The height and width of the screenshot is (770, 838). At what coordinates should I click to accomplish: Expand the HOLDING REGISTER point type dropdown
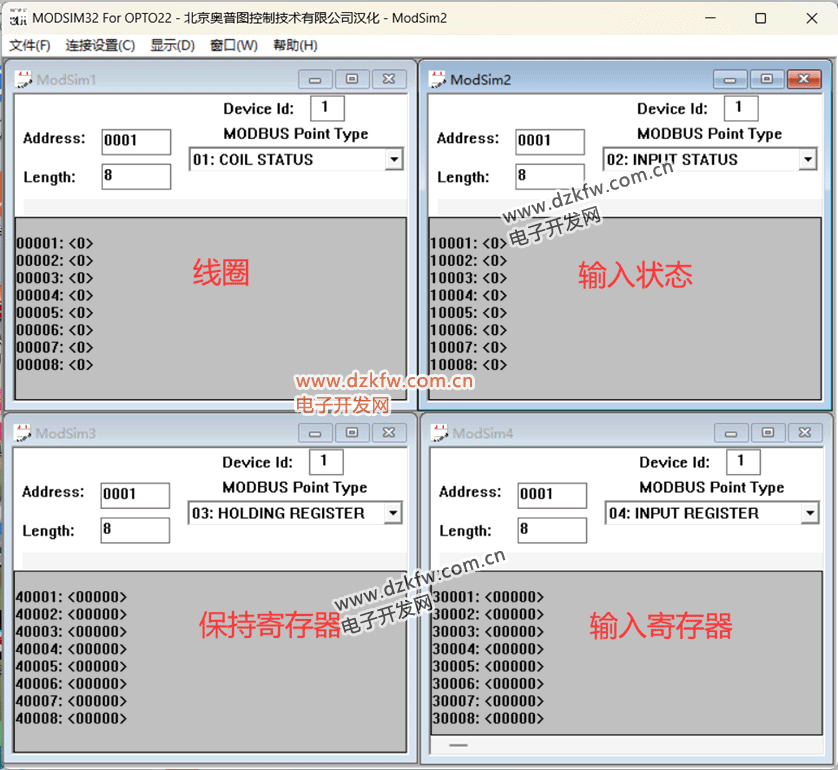(x=393, y=514)
